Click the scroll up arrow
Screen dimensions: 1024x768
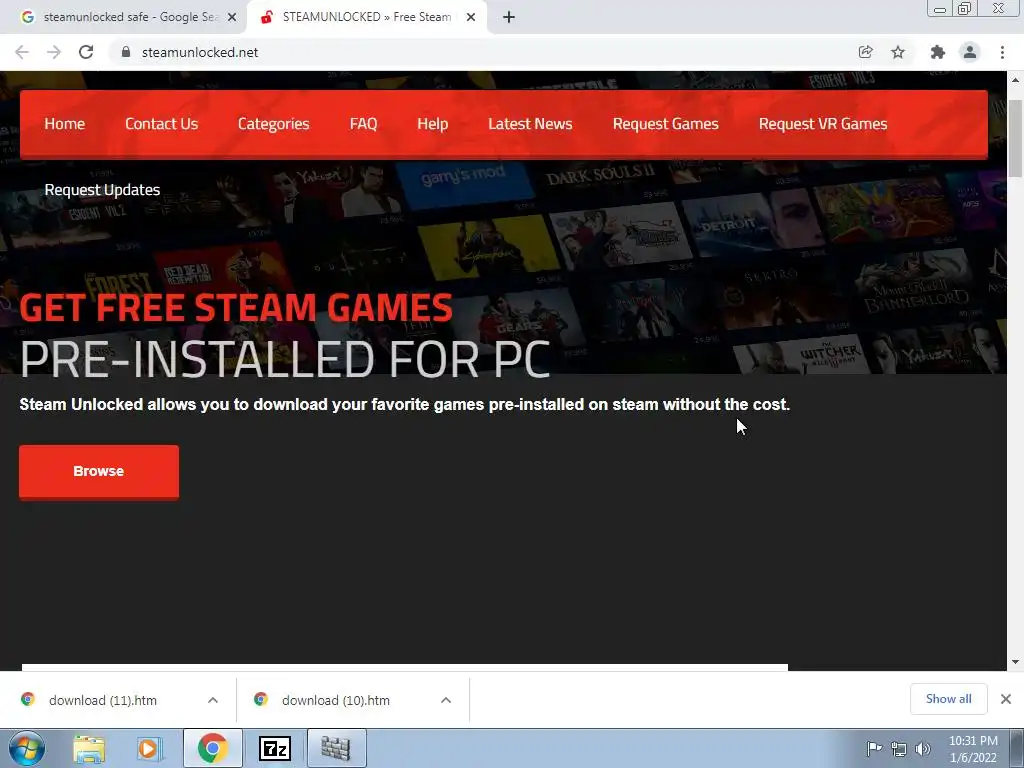coord(1015,80)
